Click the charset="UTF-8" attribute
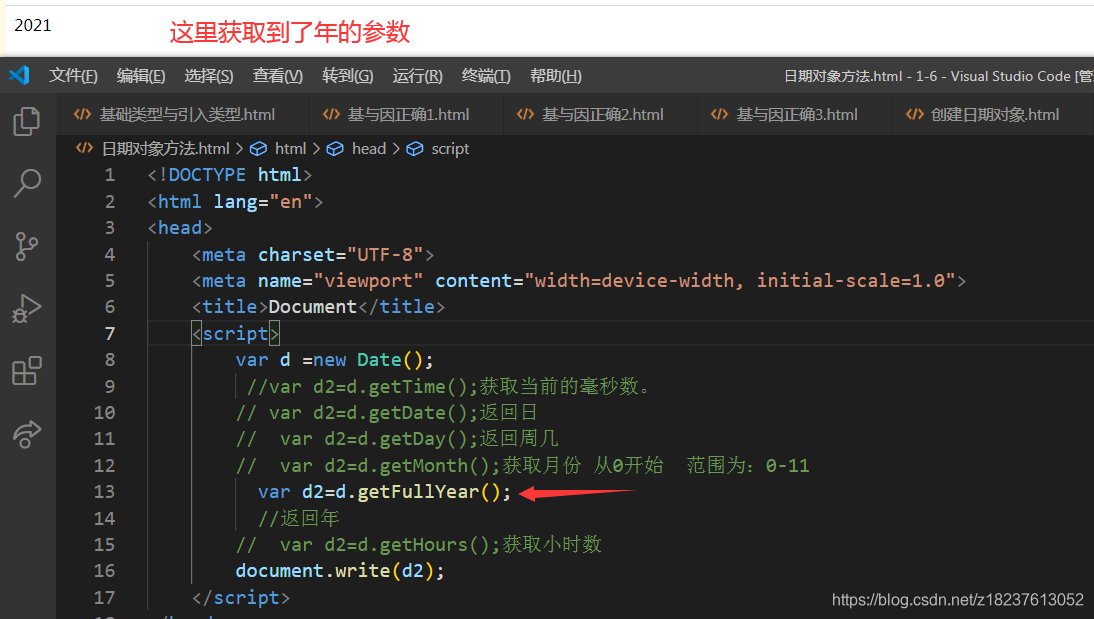The width and height of the screenshot is (1094, 619). pyautogui.click(x=340, y=255)
